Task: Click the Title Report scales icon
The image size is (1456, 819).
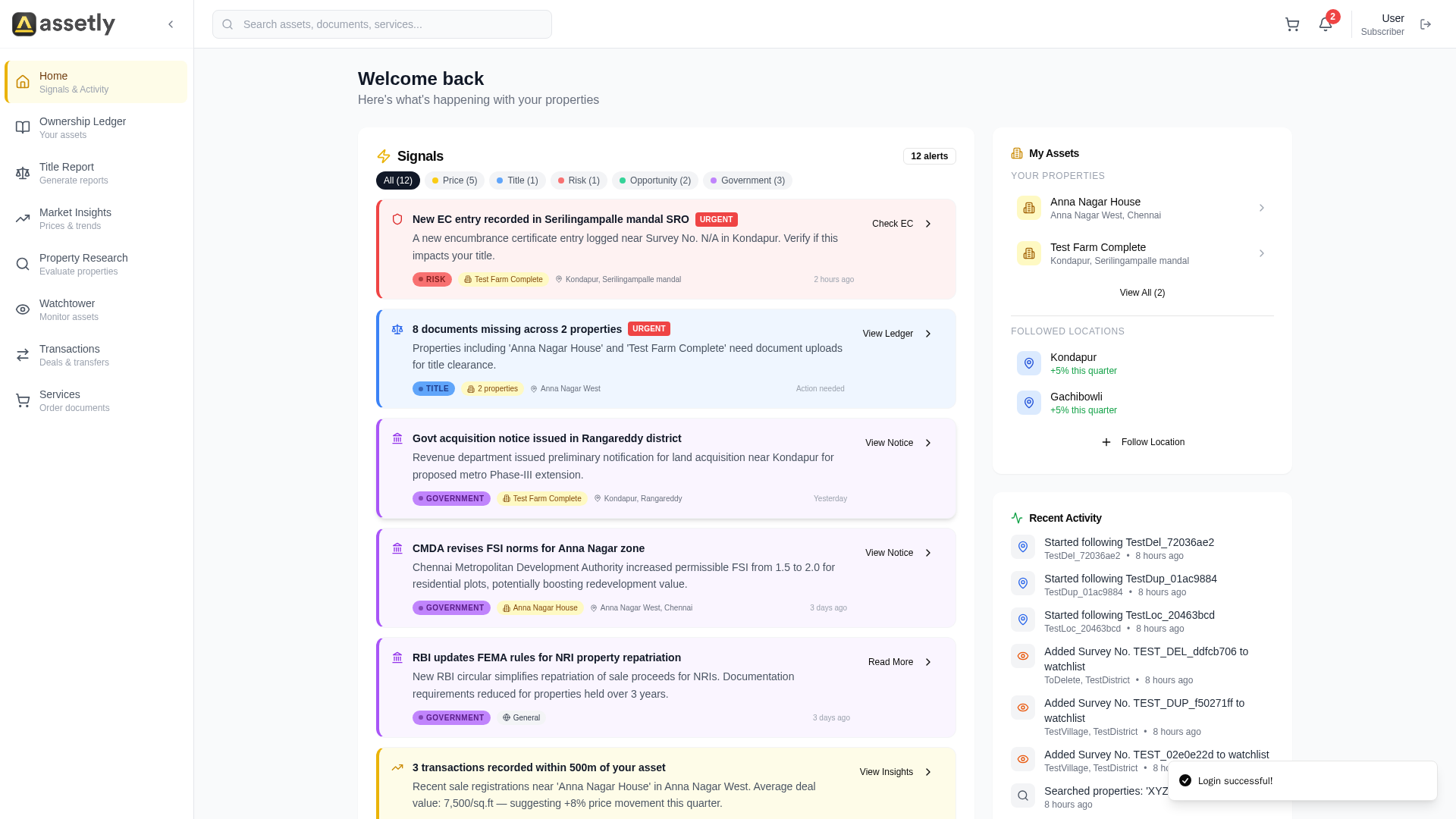Action: click(23, 173)
